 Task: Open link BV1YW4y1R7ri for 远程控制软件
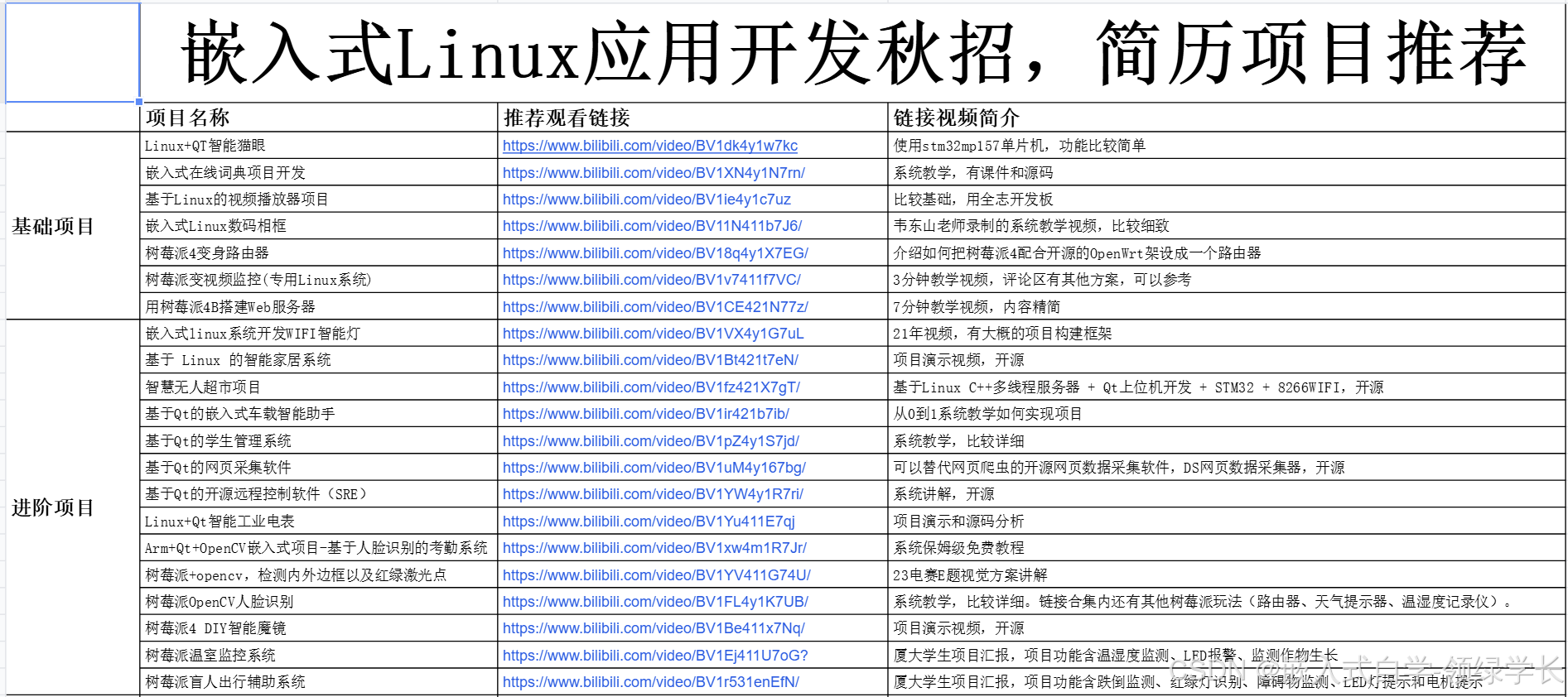pyautogui.click(x=653, y=494)
